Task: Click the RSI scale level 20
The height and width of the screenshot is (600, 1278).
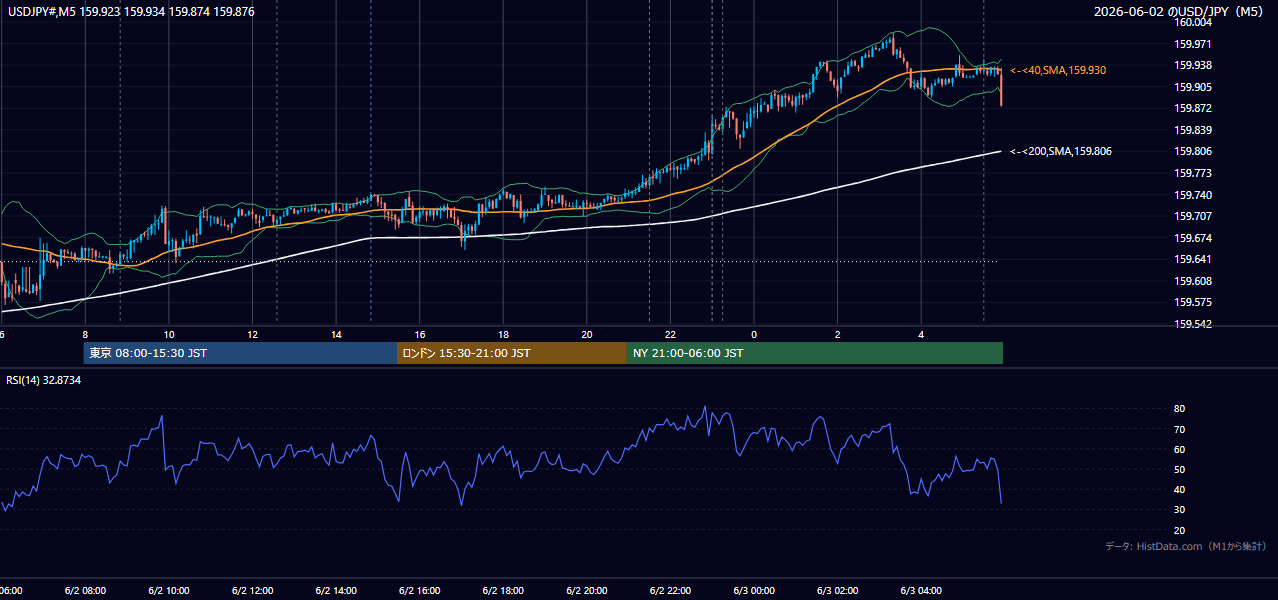Action: [1179, 530]
